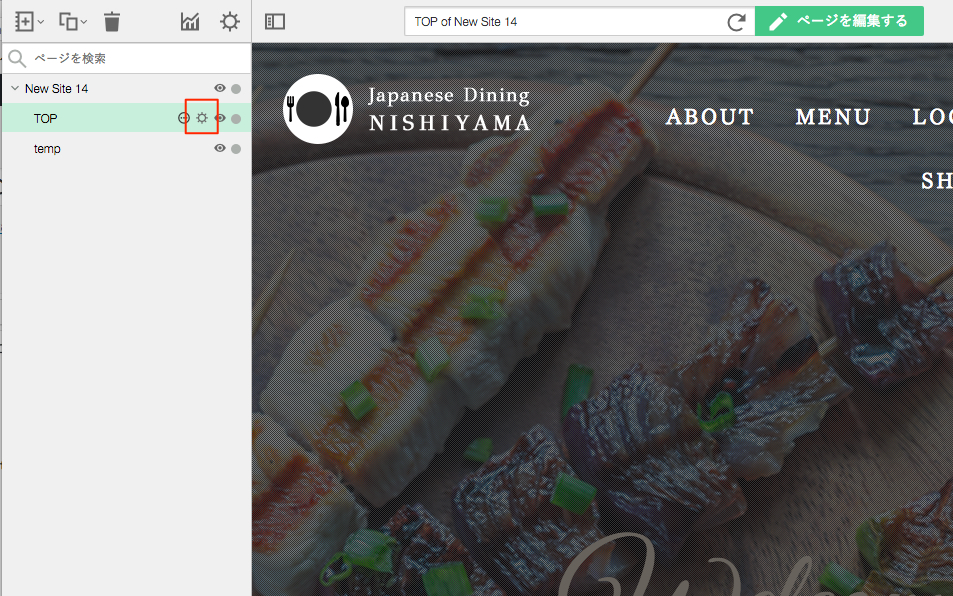Toggle visibility eye for New Site 14
The width and height of the screenshot is (953, 596).
(220, 88)
